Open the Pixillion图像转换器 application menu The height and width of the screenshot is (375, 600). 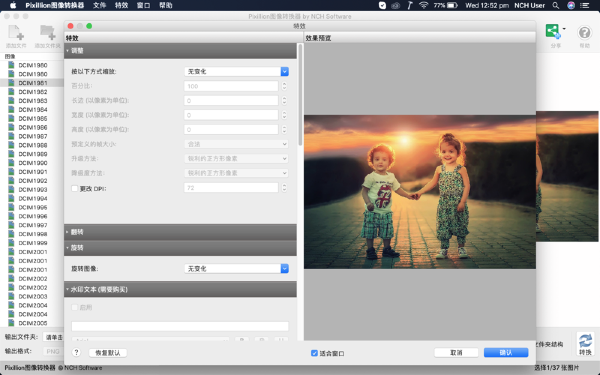pos(55,5)
